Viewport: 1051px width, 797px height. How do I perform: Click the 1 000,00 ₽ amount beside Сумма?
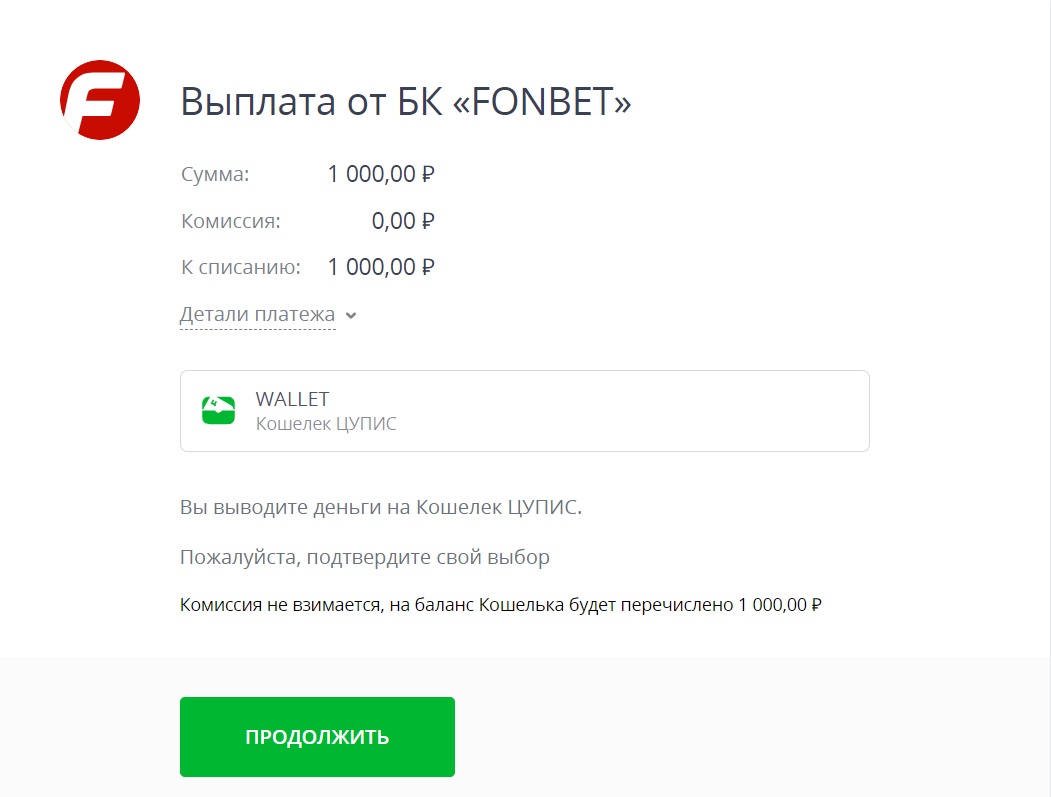tap(381, 175)
